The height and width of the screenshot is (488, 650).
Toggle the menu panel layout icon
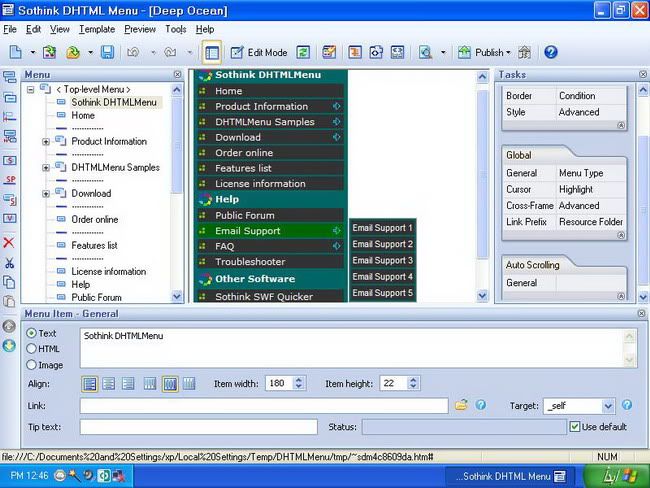[212, 53]
